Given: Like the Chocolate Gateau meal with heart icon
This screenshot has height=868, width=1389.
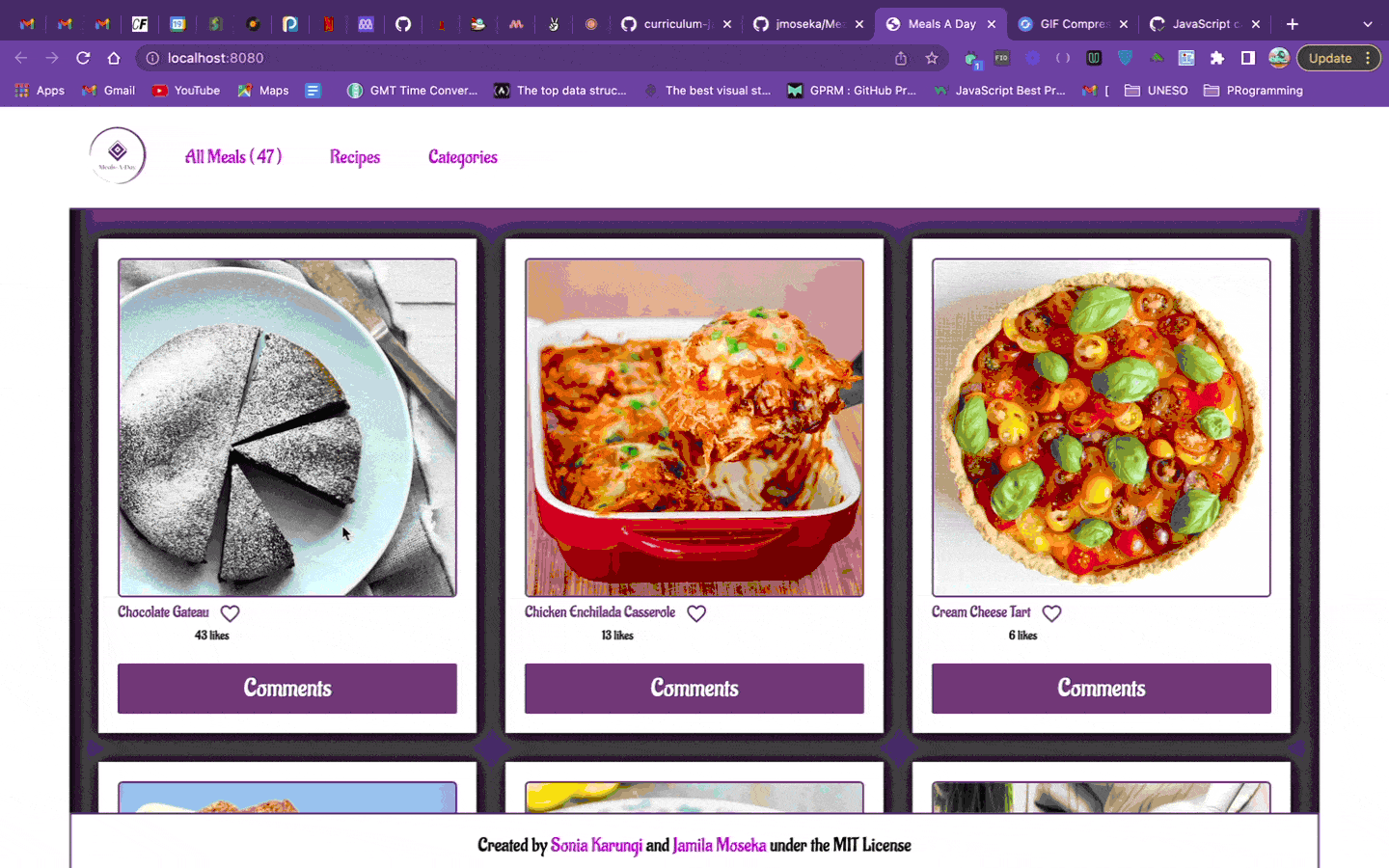Looking at the screenshot, I should 230,613.
